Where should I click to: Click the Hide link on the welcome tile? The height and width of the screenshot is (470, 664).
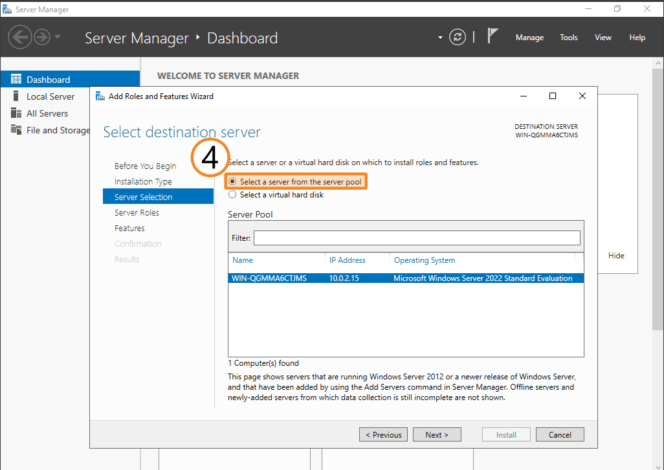[x=616, y=255]
